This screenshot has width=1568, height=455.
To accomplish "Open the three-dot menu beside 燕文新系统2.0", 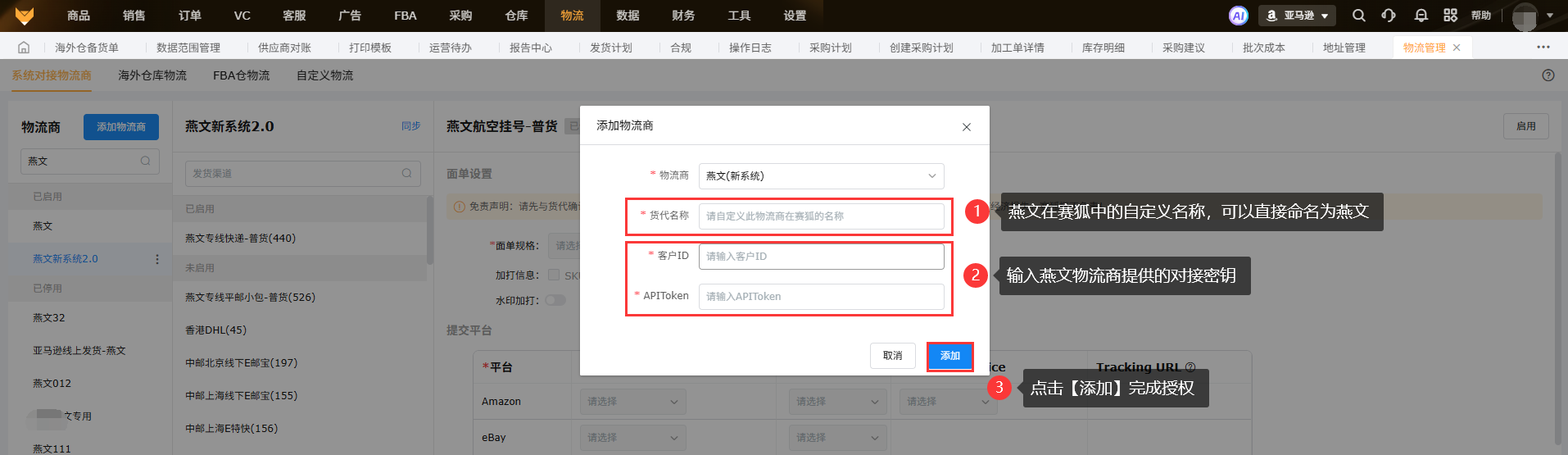I will tap(157, 259).
